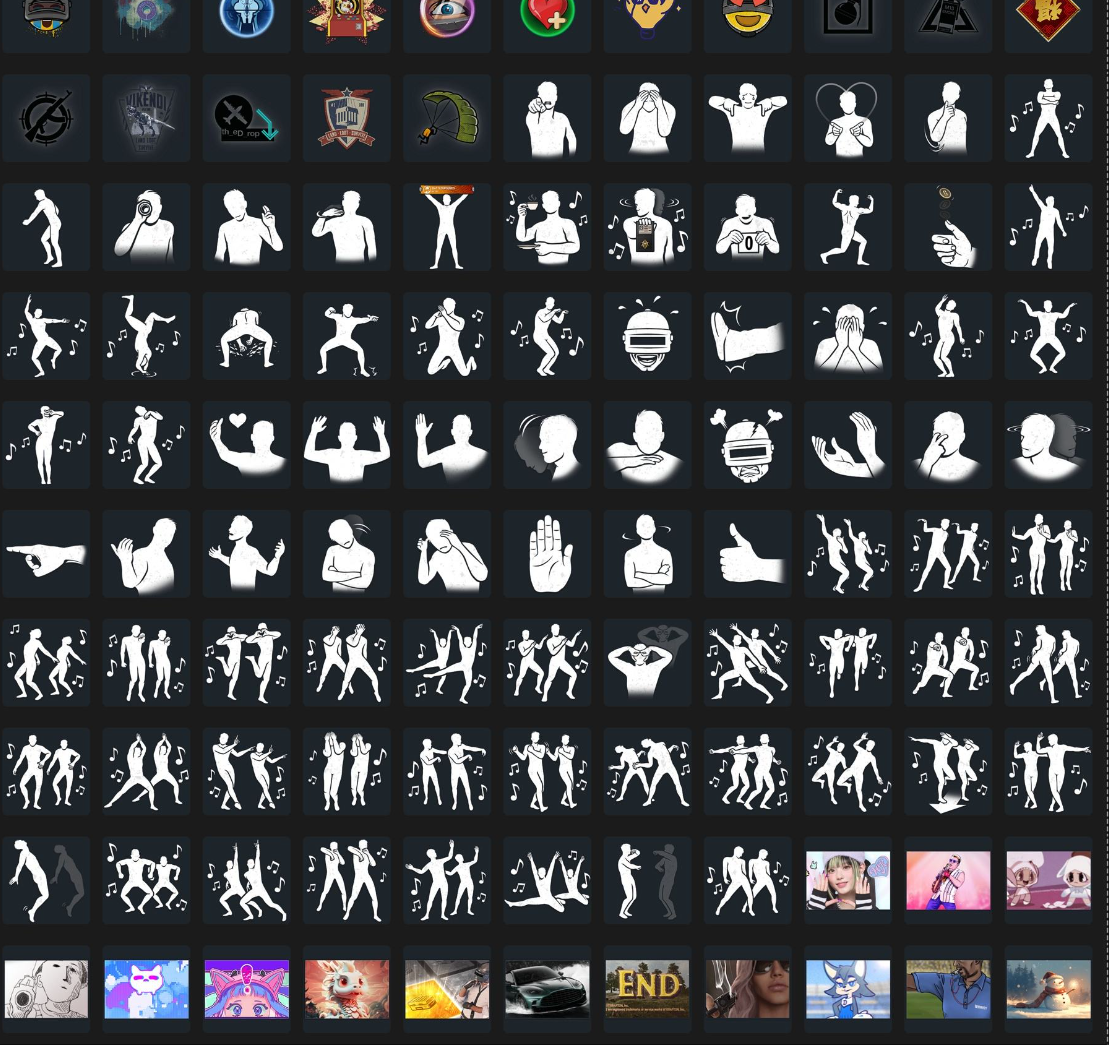Choose the coffee-drinking emote with music notes
1109x1045 pixels.
[x=547, y=227]
